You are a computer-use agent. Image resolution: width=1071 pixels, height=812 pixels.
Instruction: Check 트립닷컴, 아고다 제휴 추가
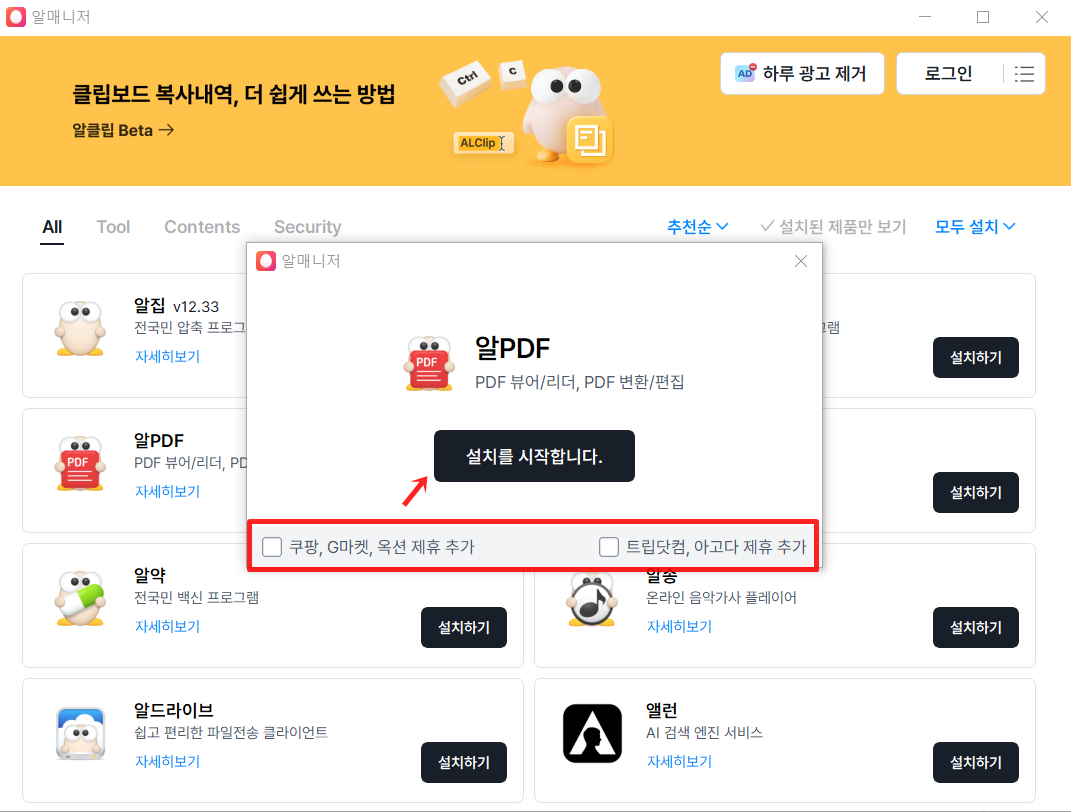pos(609,547)
